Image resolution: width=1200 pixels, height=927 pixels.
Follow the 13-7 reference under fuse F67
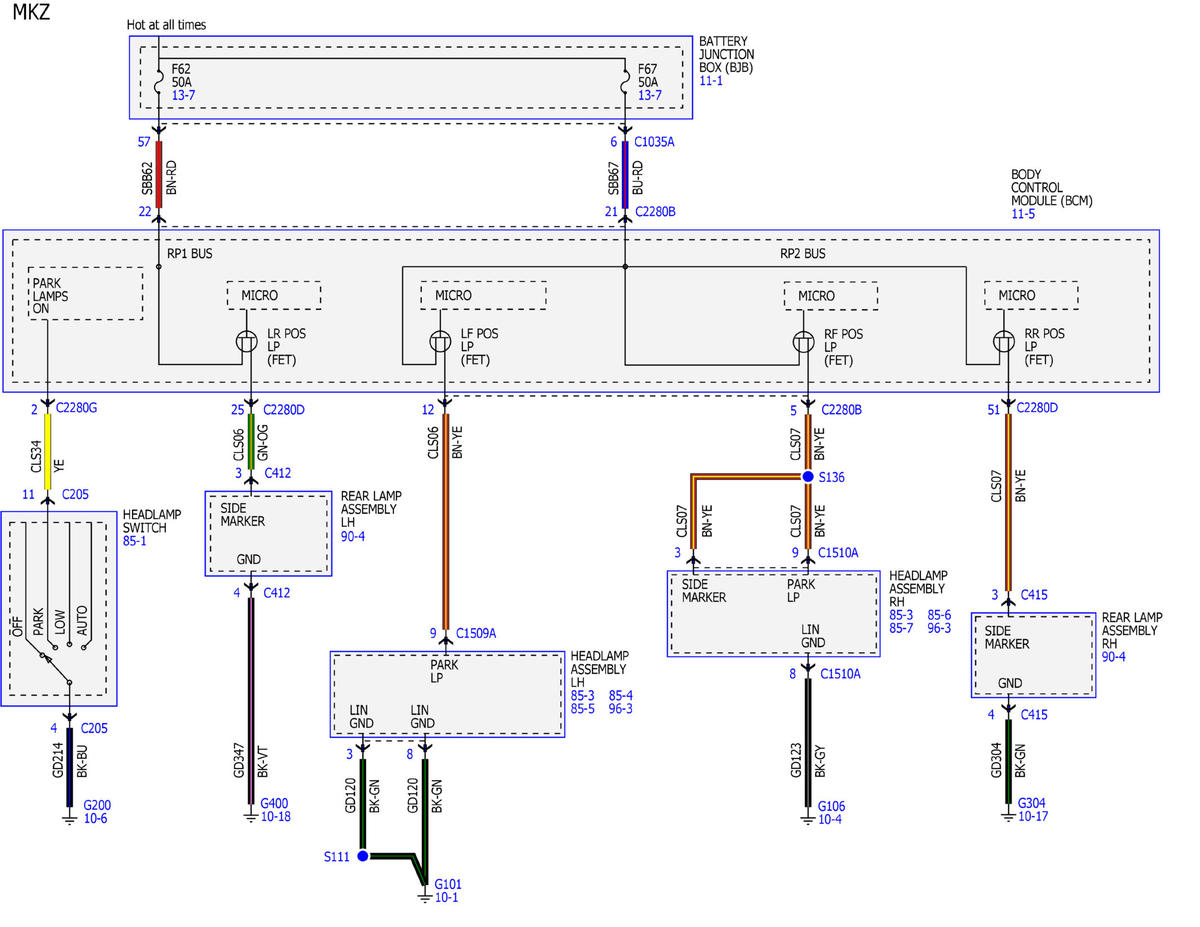point(649,95)
